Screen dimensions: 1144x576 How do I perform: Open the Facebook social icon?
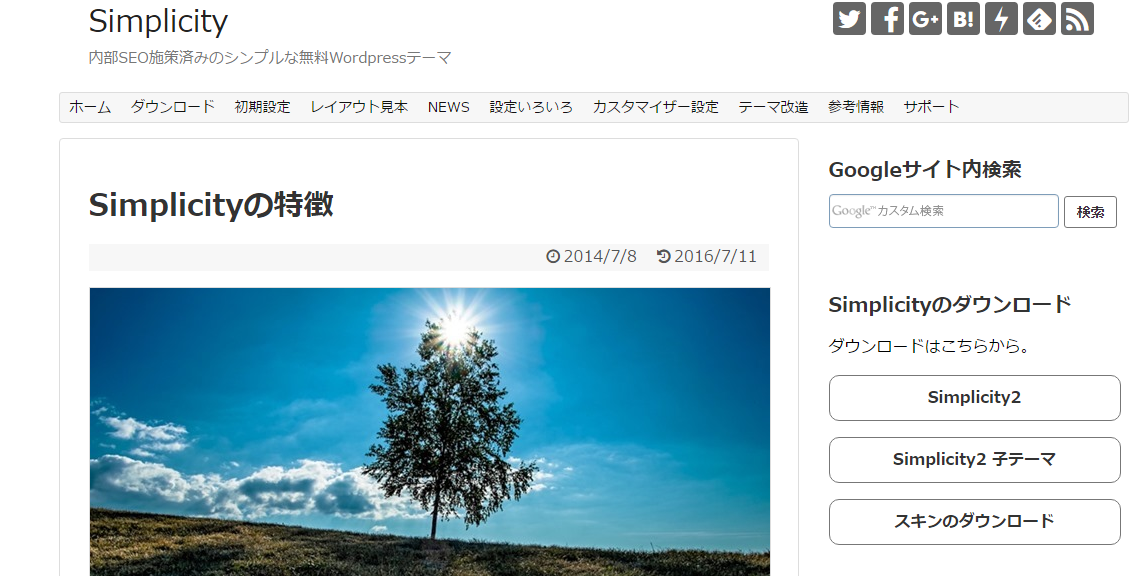click(x=887, y=19)
